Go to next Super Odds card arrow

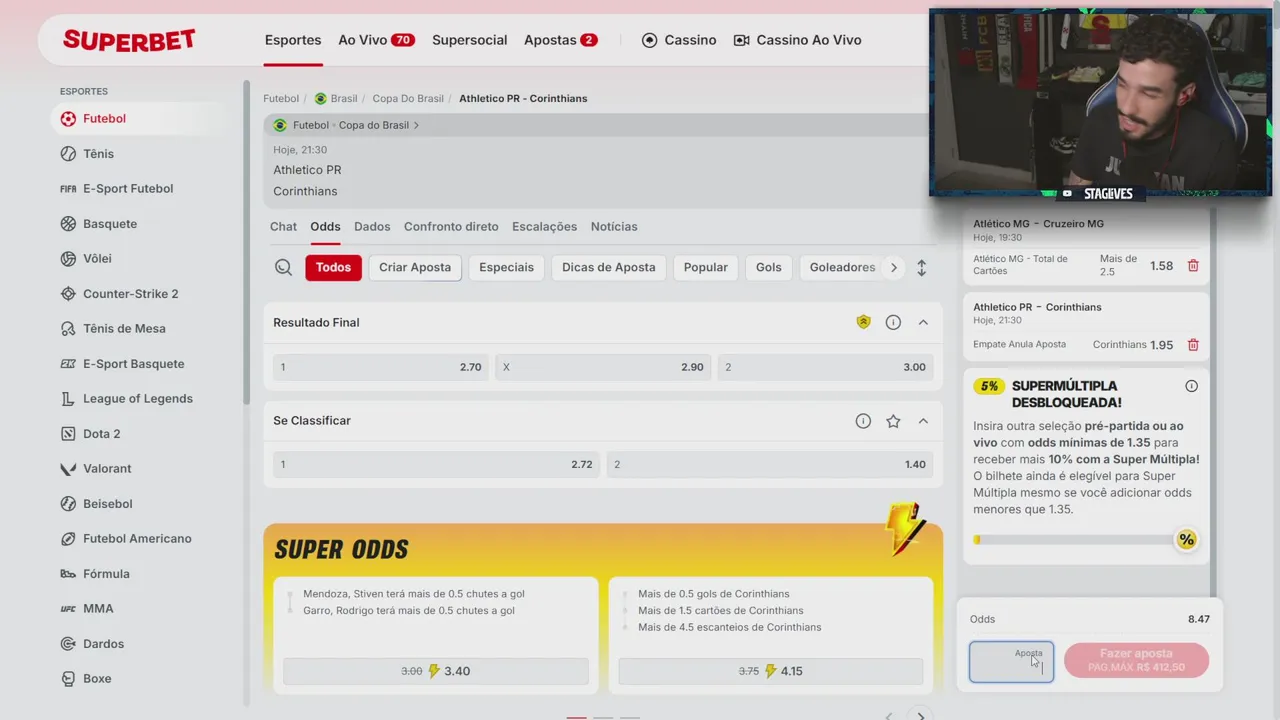[921, 714]
